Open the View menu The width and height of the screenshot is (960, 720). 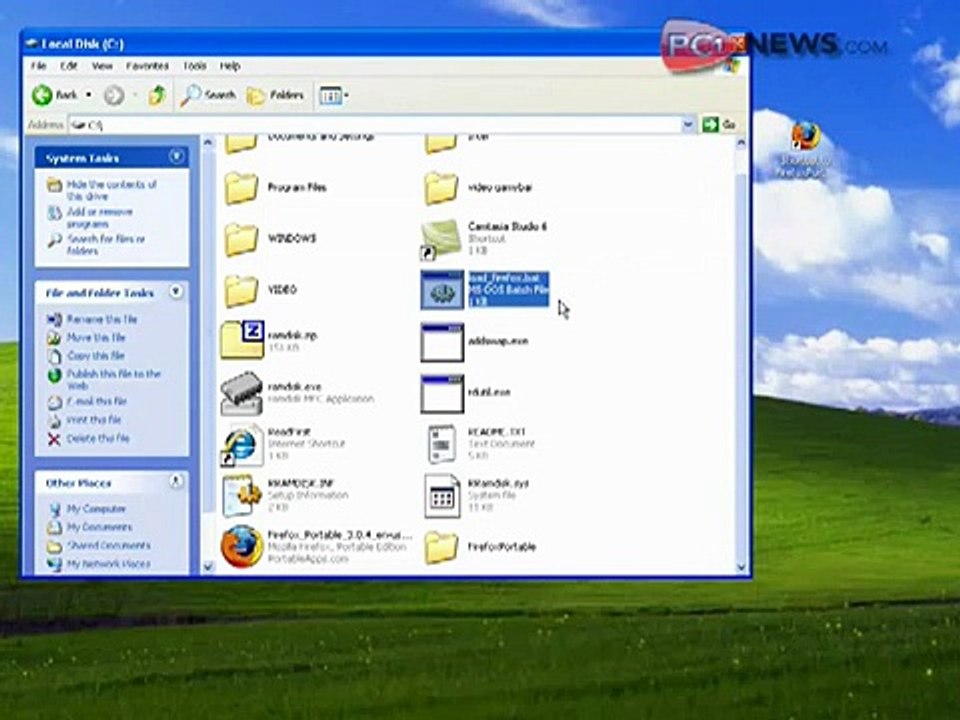(x=102, y=66)
